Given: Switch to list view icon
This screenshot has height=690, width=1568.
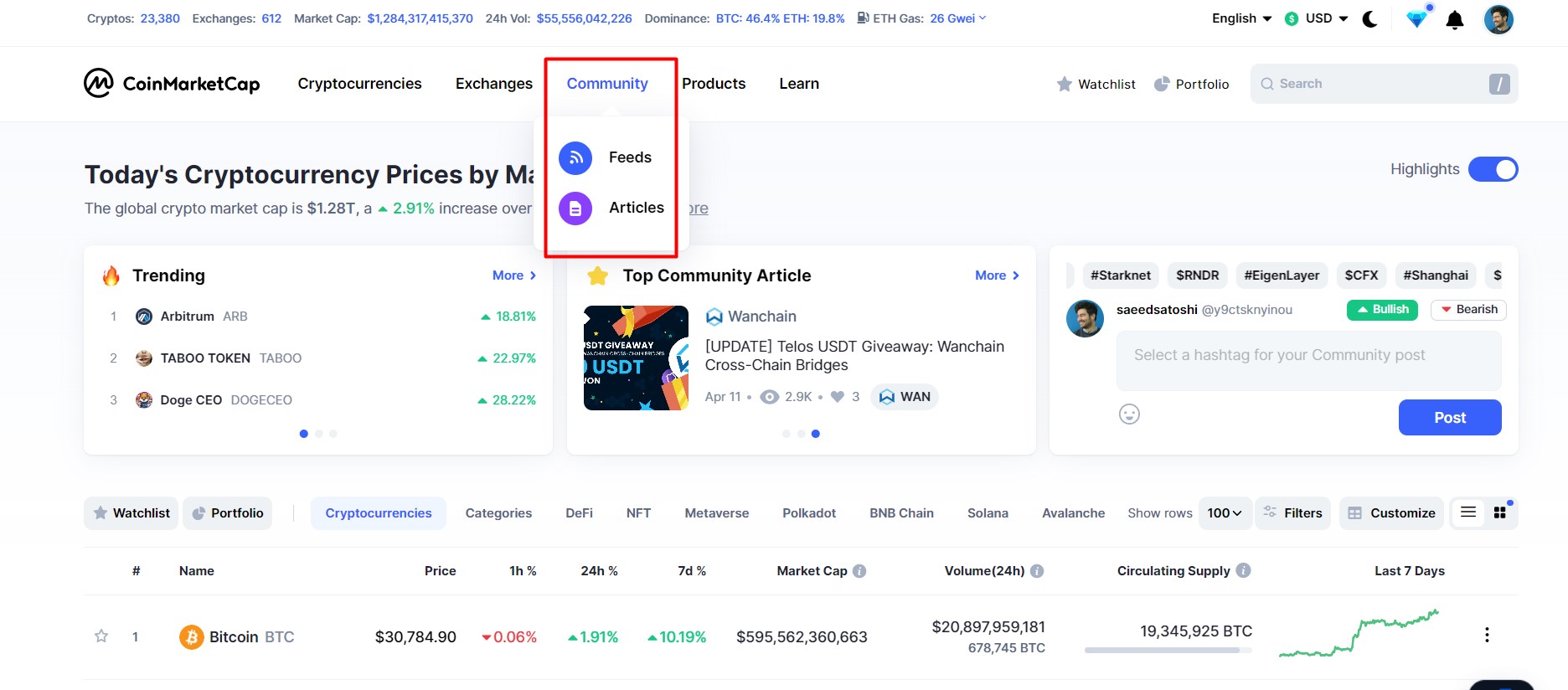Looking at the screenshot, I should coord(1467,512).
